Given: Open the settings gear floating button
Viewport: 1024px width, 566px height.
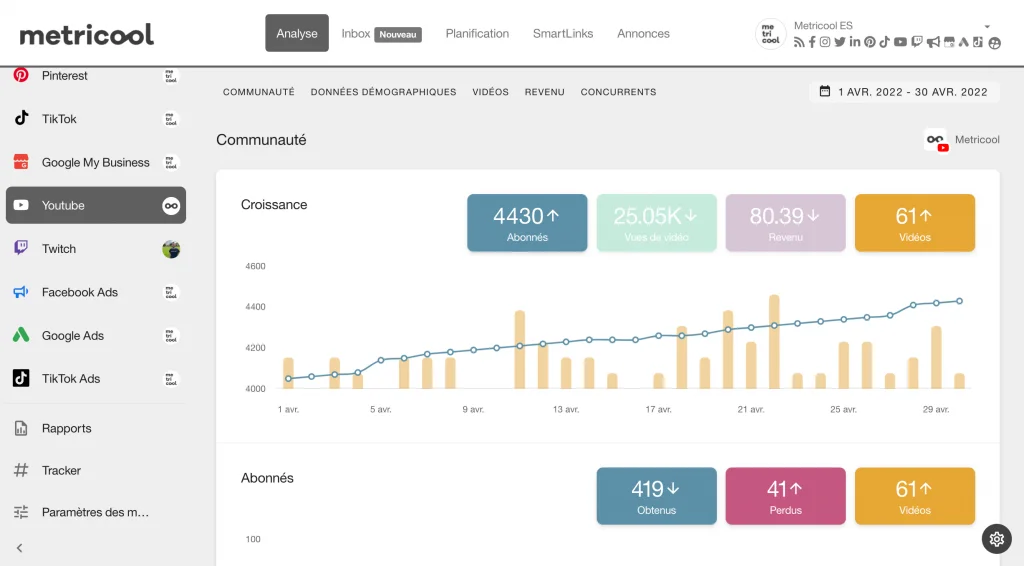Looking at the screenshot, I should (997, 539).
